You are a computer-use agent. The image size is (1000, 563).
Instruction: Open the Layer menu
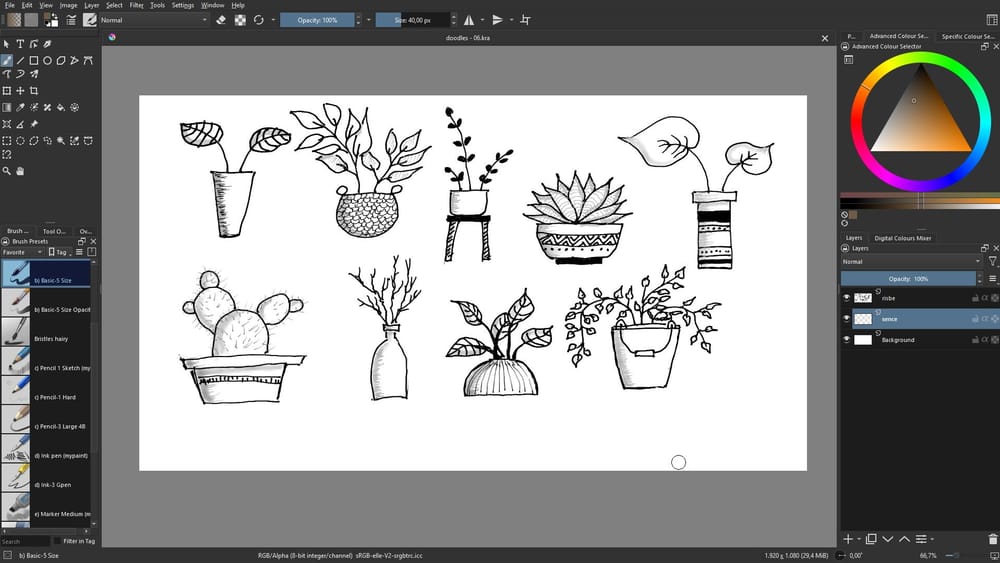pyautogui.click(x=91, y=5)
